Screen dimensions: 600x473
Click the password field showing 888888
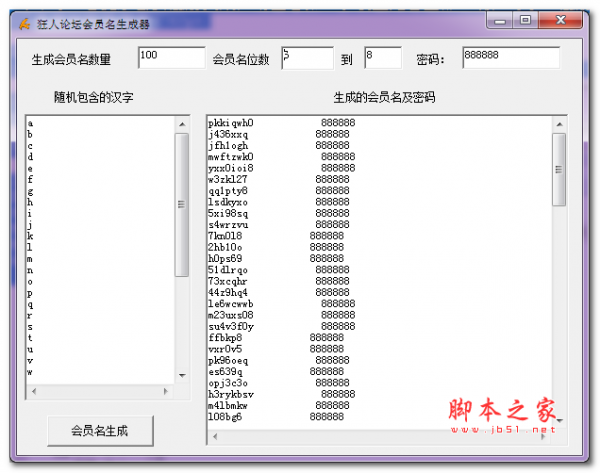point(511,58)
